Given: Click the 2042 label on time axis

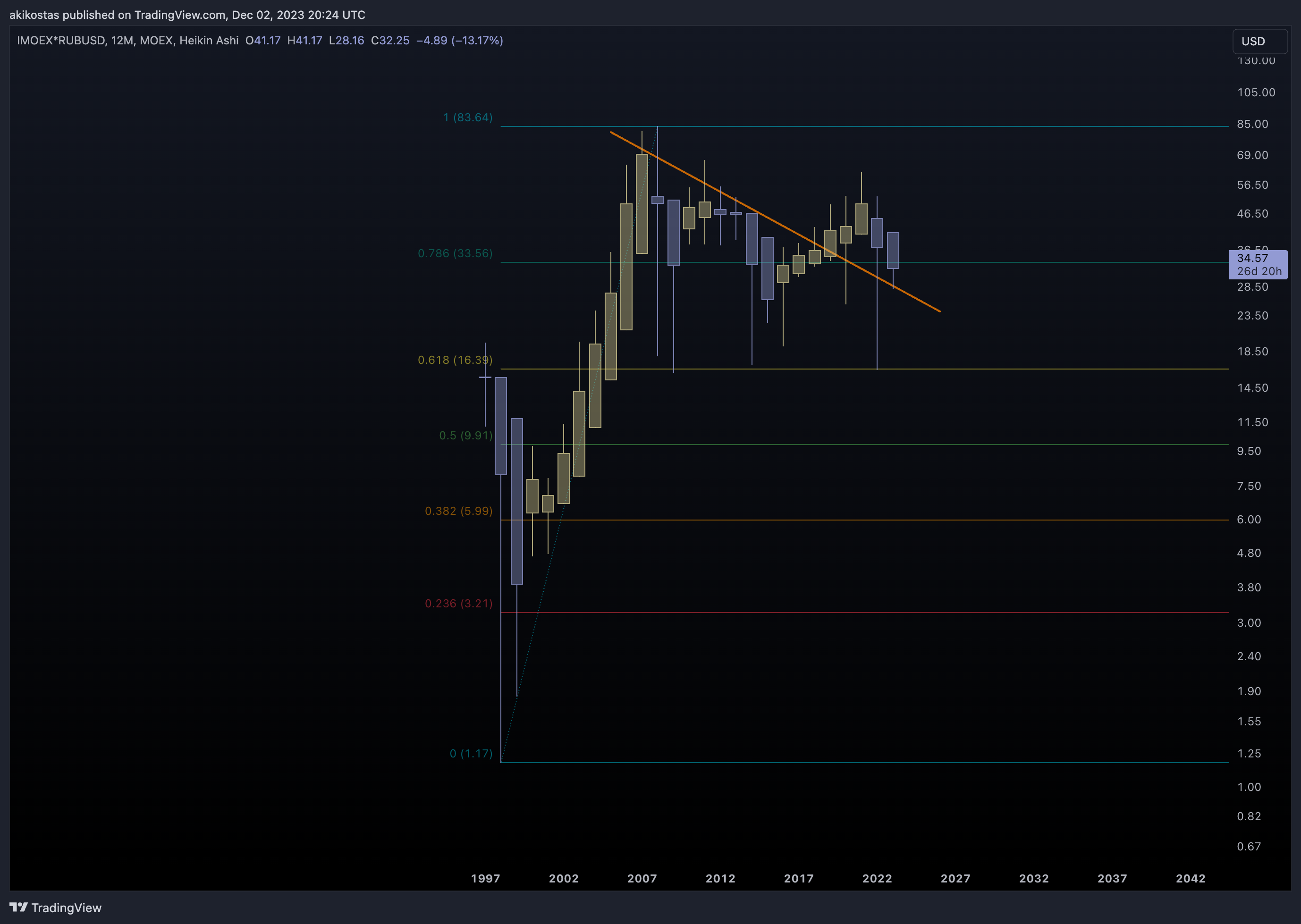Looking at the screenshot, I should pyautogui.click(x=1191, y=879).
